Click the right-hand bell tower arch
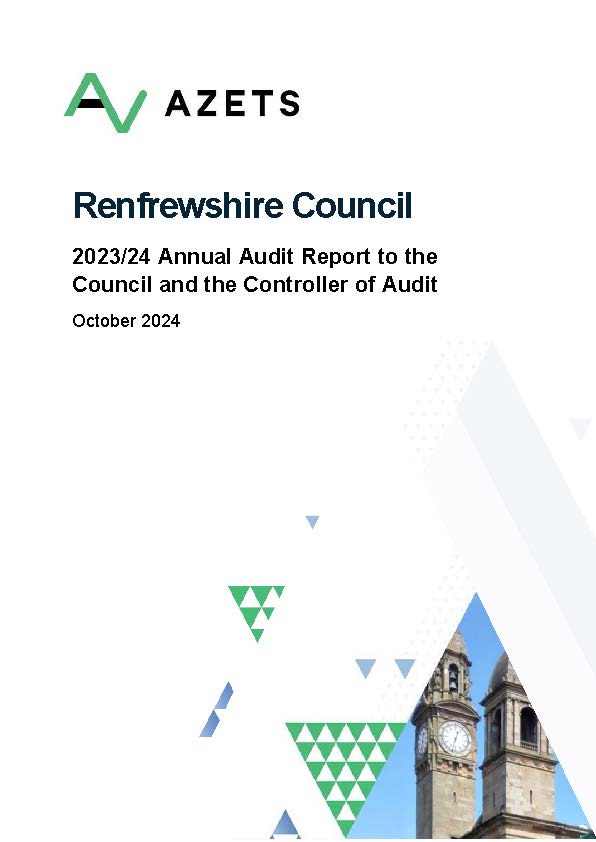The image size is (596, 842). (529, 726)
